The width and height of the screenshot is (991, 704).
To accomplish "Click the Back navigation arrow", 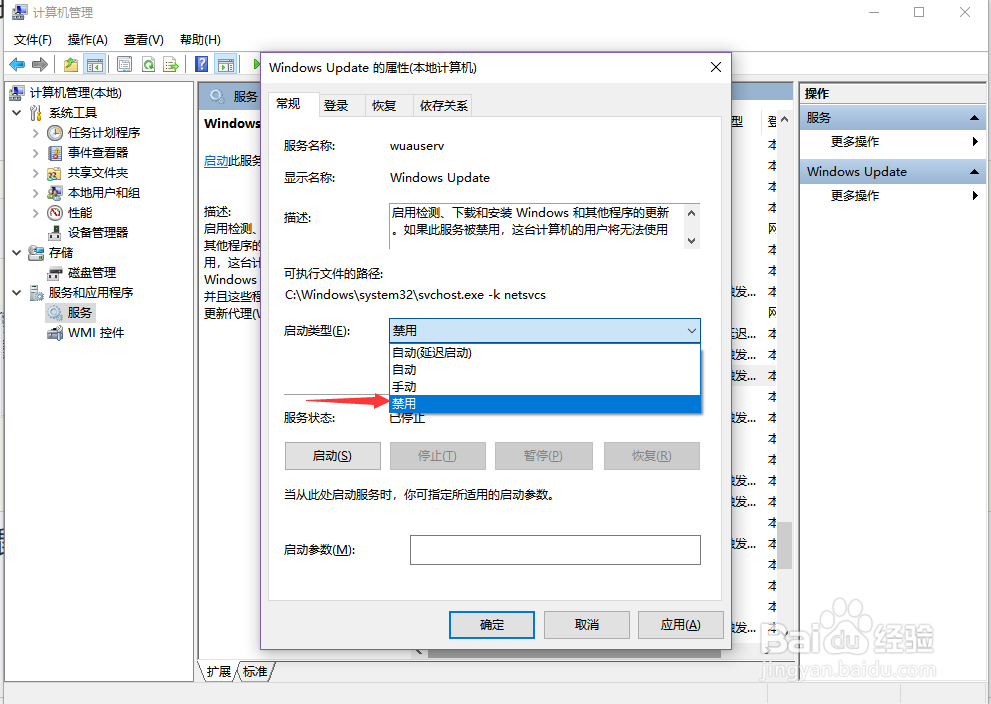I will coord(17,63).
